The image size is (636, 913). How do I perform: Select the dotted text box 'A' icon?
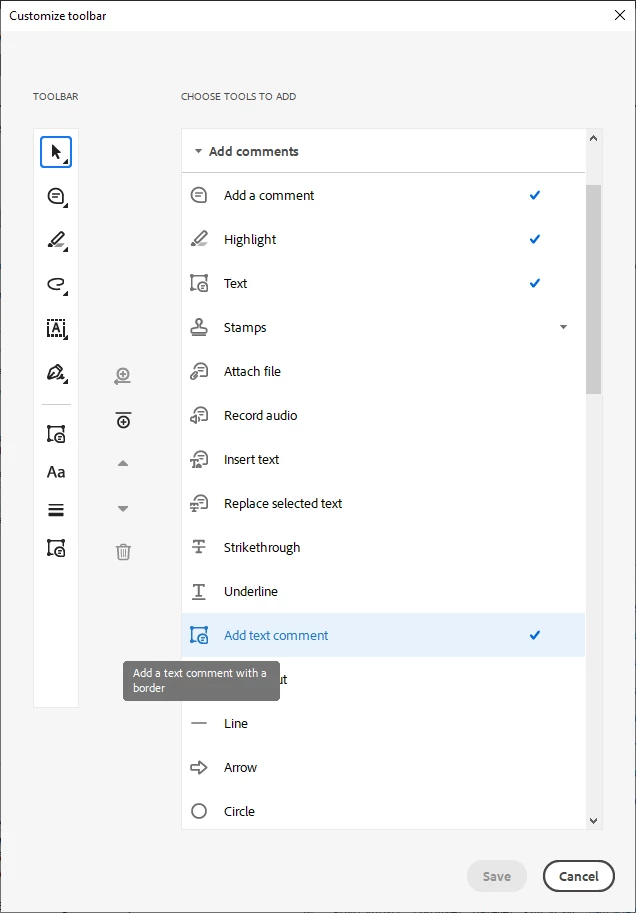[x=56, y=328]
